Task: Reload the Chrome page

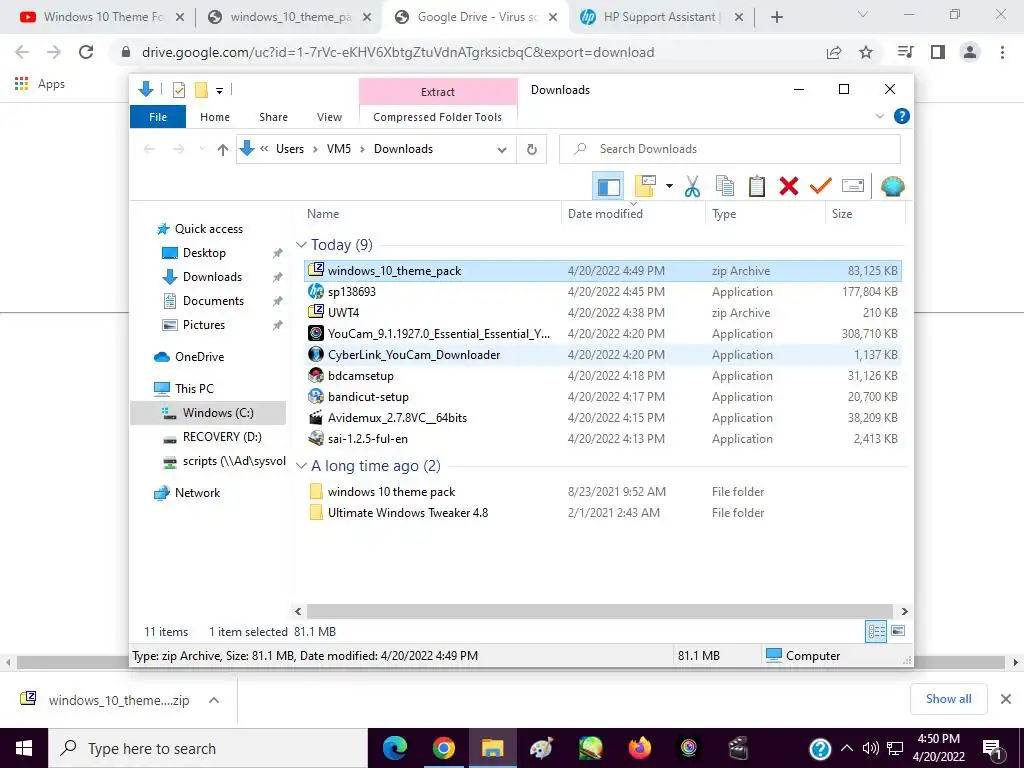Action: point(86,52)
